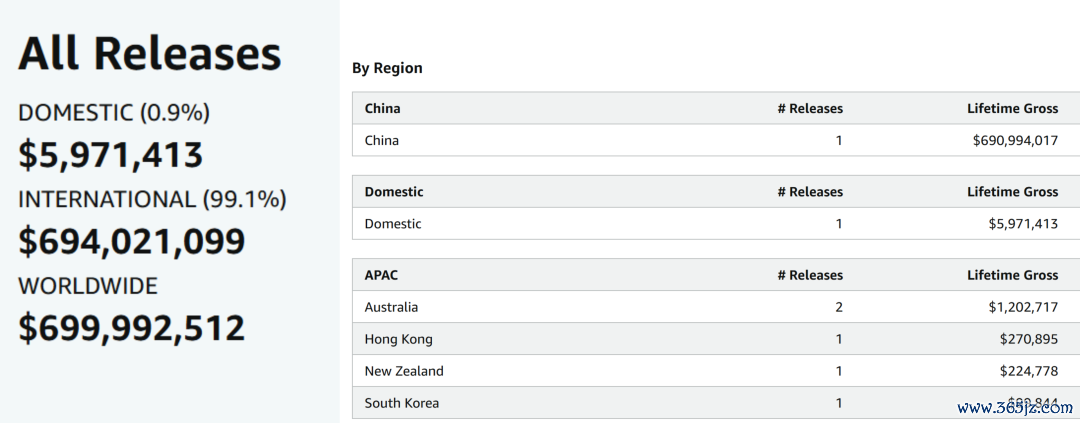This screenshot has width=1080, height=423.
Task: Open the Australia country link
Action: (391, 307)
